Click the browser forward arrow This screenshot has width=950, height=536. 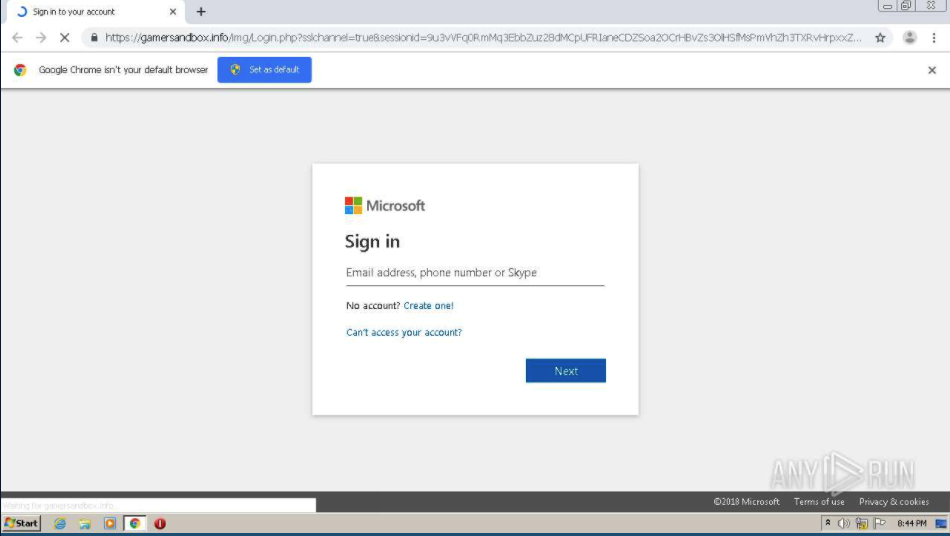41,38
